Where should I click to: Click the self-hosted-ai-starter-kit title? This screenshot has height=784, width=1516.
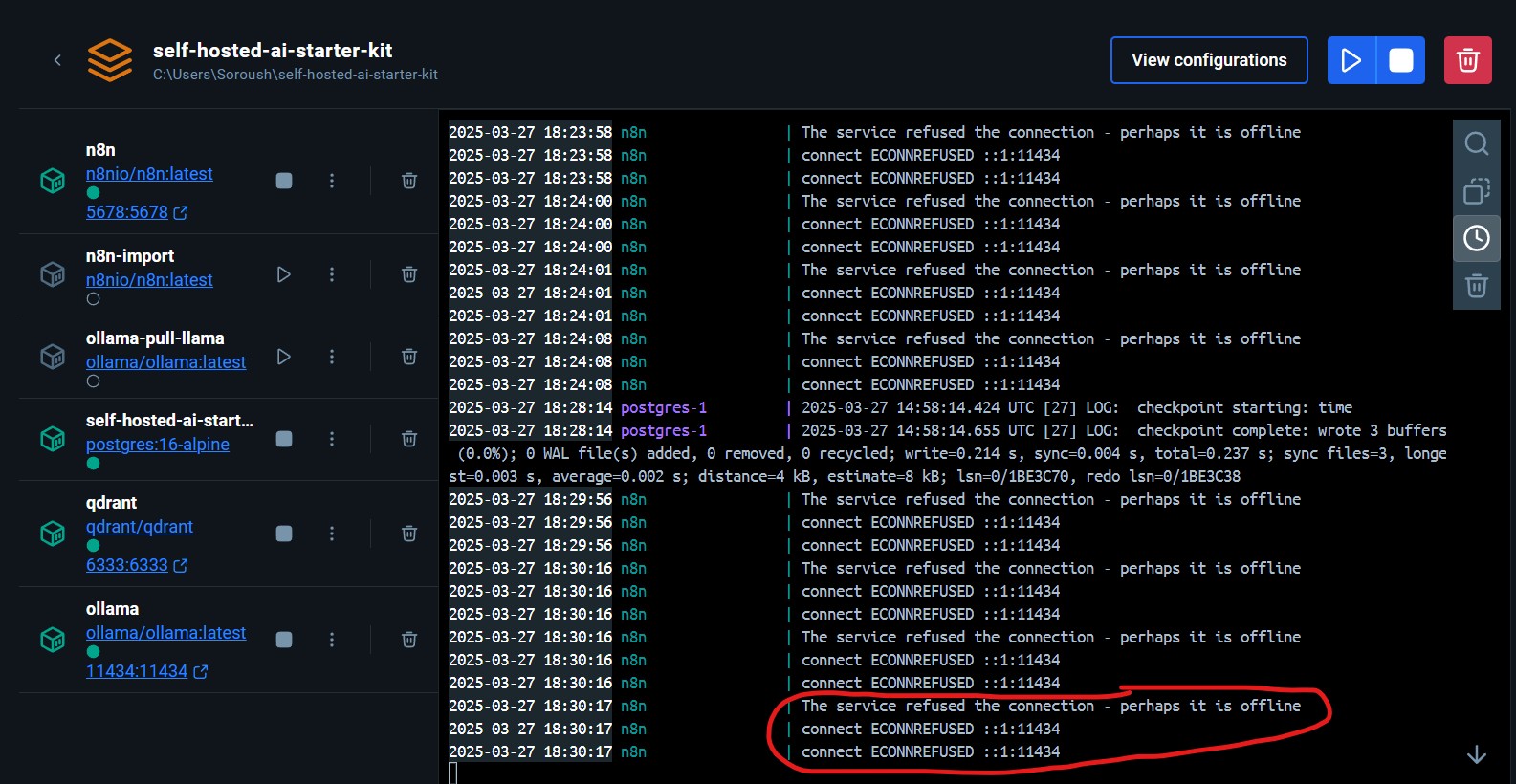(x=273, y=51)
